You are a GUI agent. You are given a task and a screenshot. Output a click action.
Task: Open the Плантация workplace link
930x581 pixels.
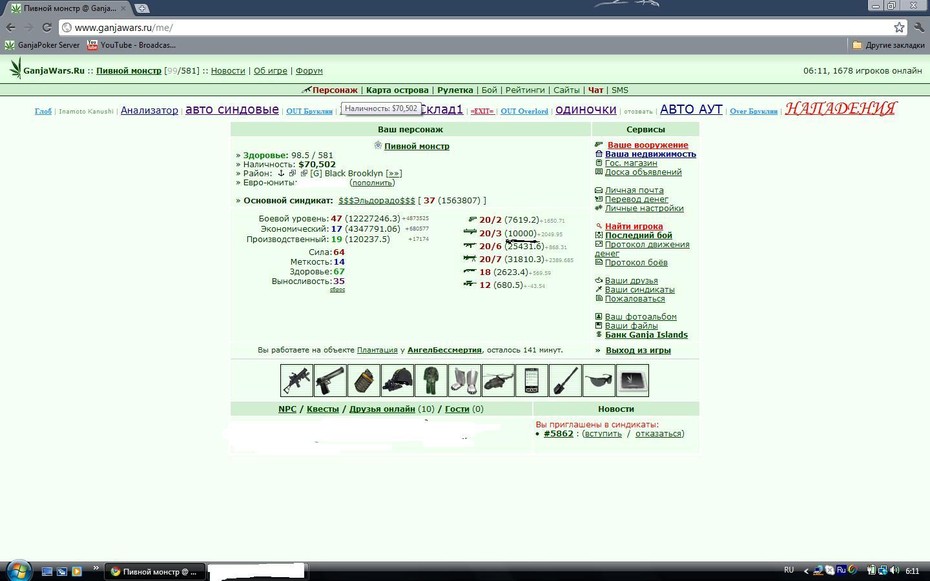(377, 350)
